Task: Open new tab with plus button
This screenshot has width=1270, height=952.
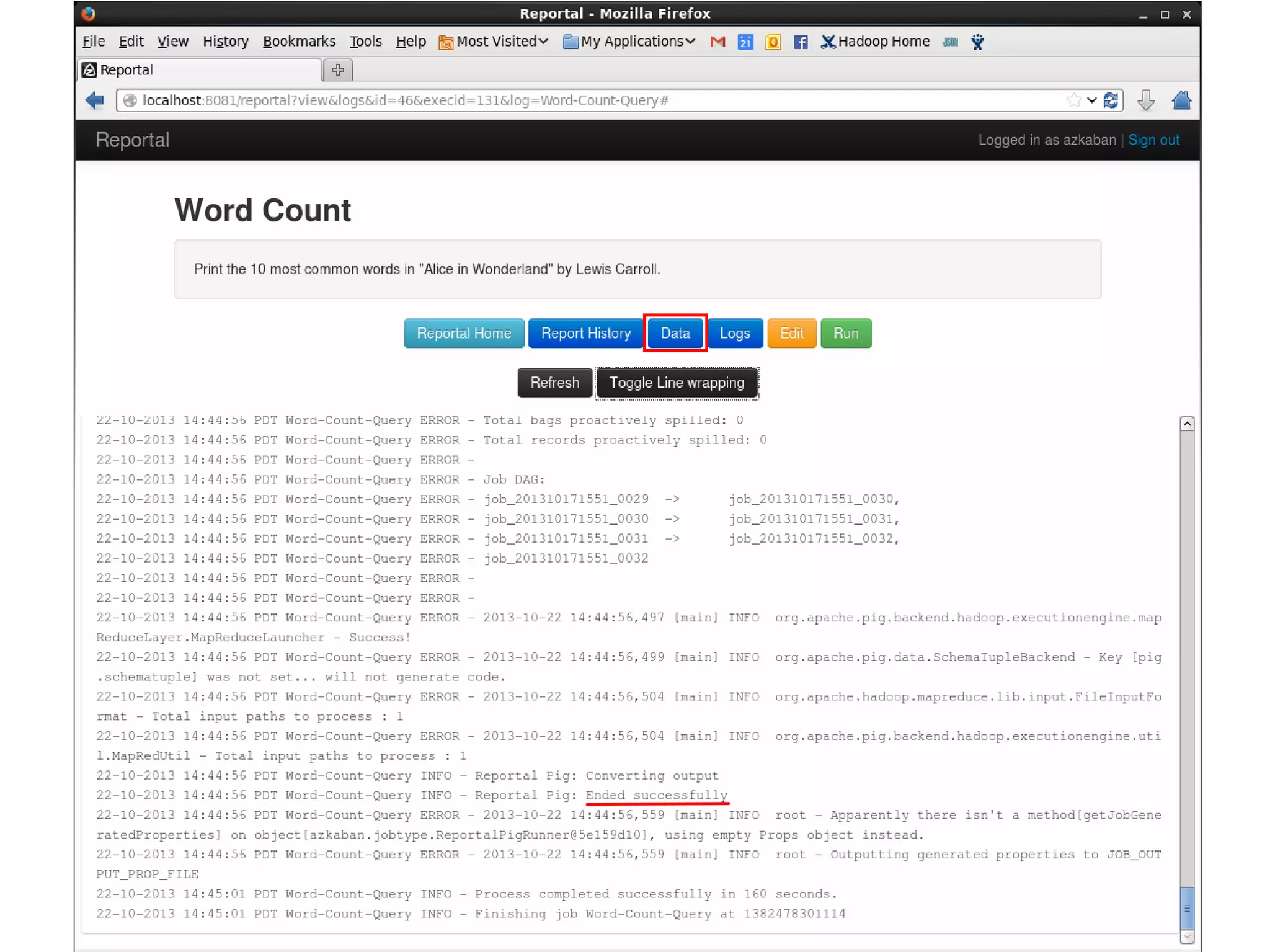Action: [337, 69]
